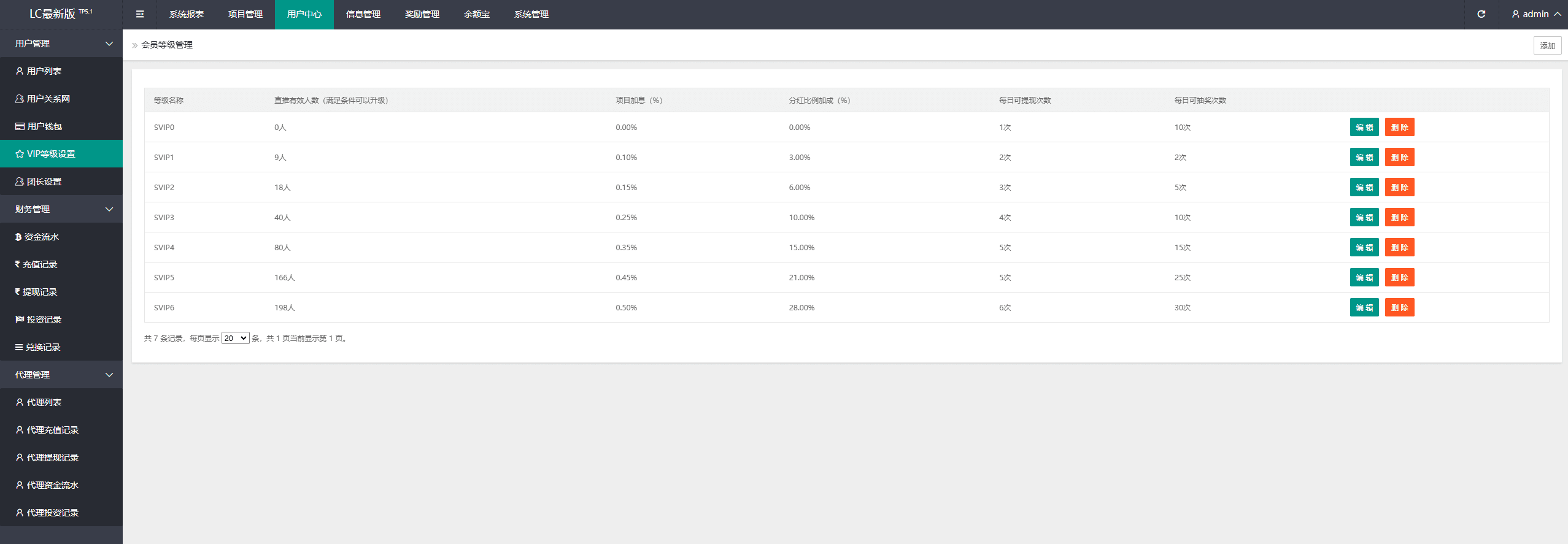Viewport: 1568px width, 544px height.
Task: Click the 代理列表 person icon
Action: tap(20, 402)
